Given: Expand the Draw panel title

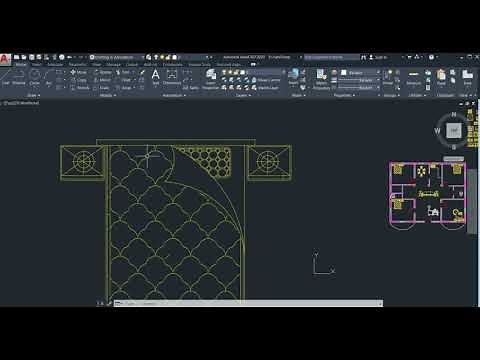Looking at the screenshot, I should click(33, 95).
